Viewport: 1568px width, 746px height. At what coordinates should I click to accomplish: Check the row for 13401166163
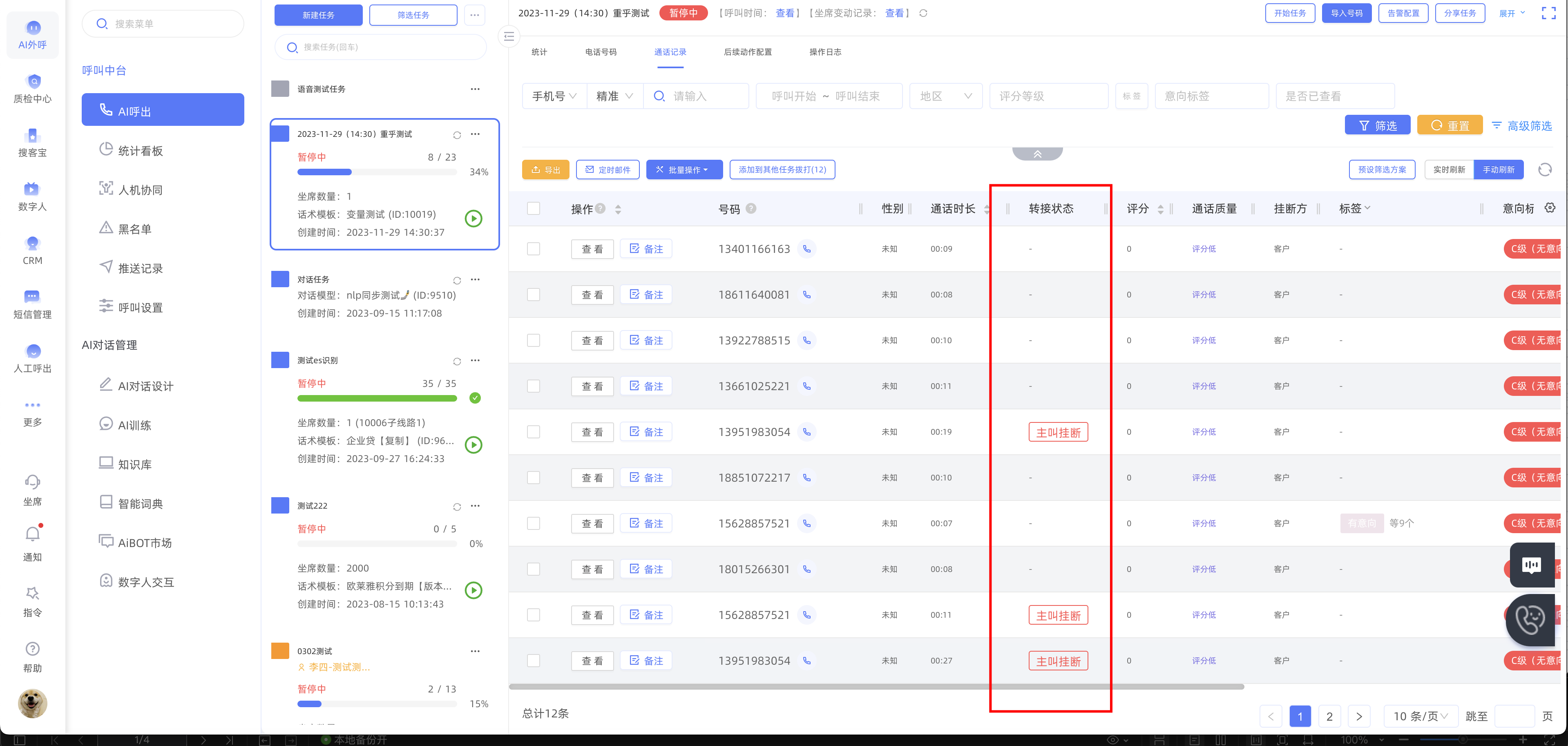[x=533, y=249]
